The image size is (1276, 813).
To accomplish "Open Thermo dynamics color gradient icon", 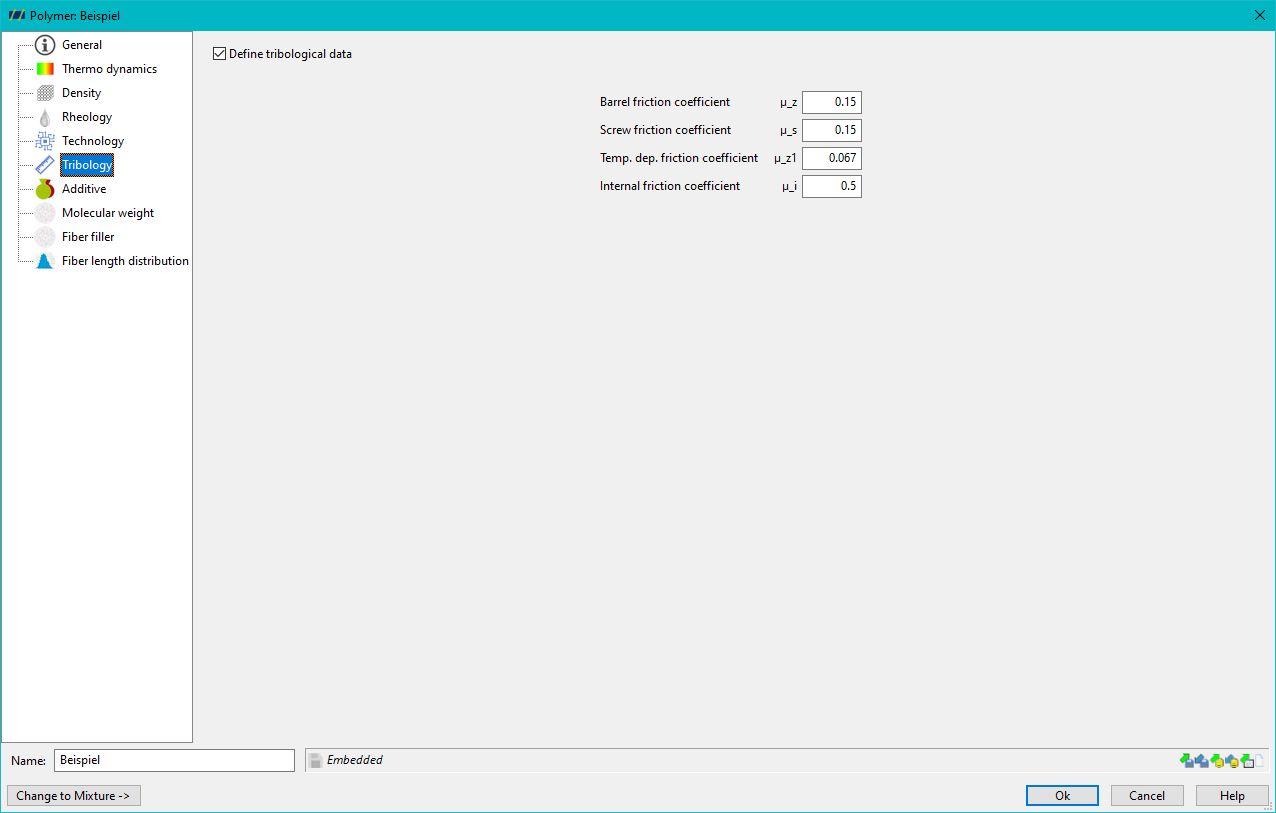I will (x=44, y=69).
